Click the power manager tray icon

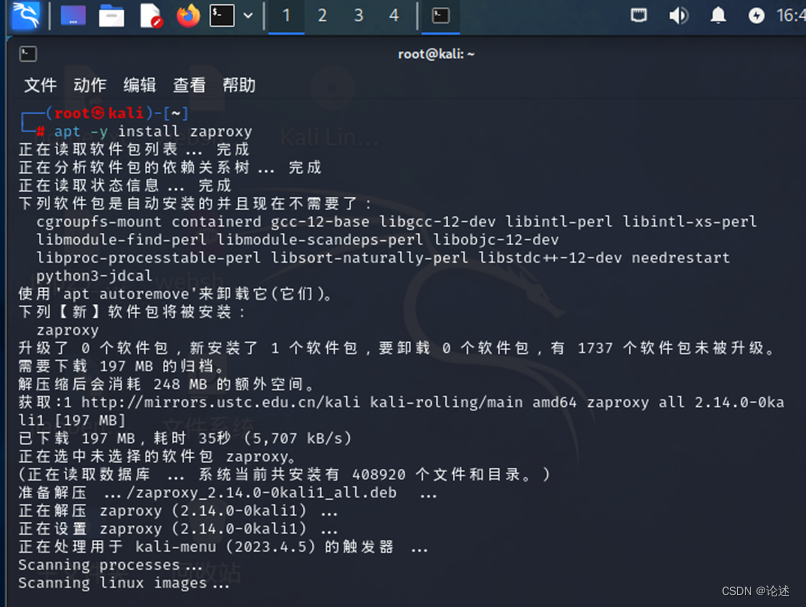(x=756, y=16)
